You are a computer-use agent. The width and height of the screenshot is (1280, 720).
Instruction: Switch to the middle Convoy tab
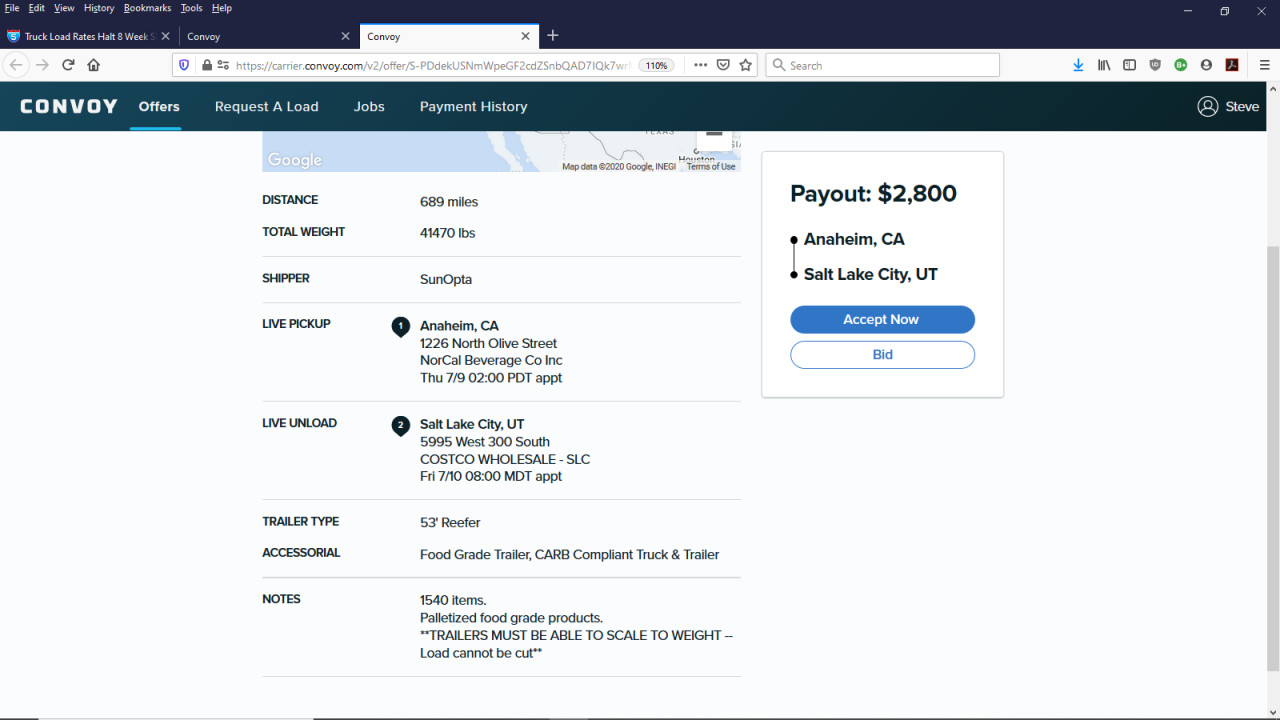point(260,36)
